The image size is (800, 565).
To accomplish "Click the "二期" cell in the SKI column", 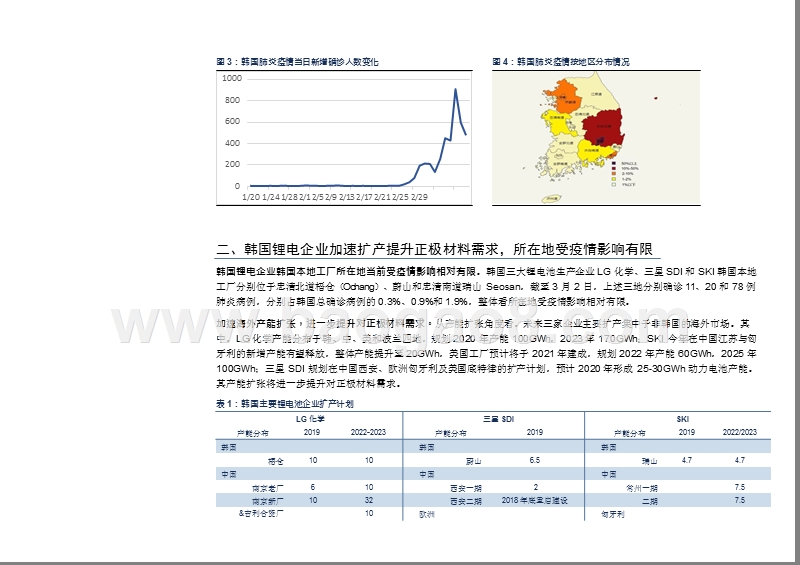I will 649,501.
